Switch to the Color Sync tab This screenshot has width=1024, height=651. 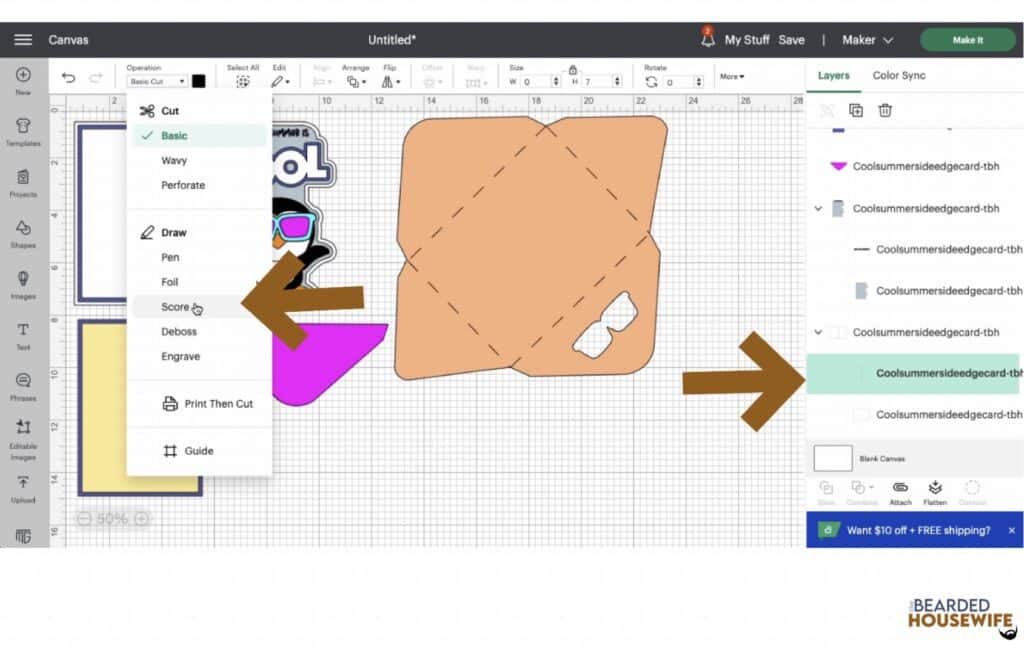pyautogui.click(x=899, y=76)
